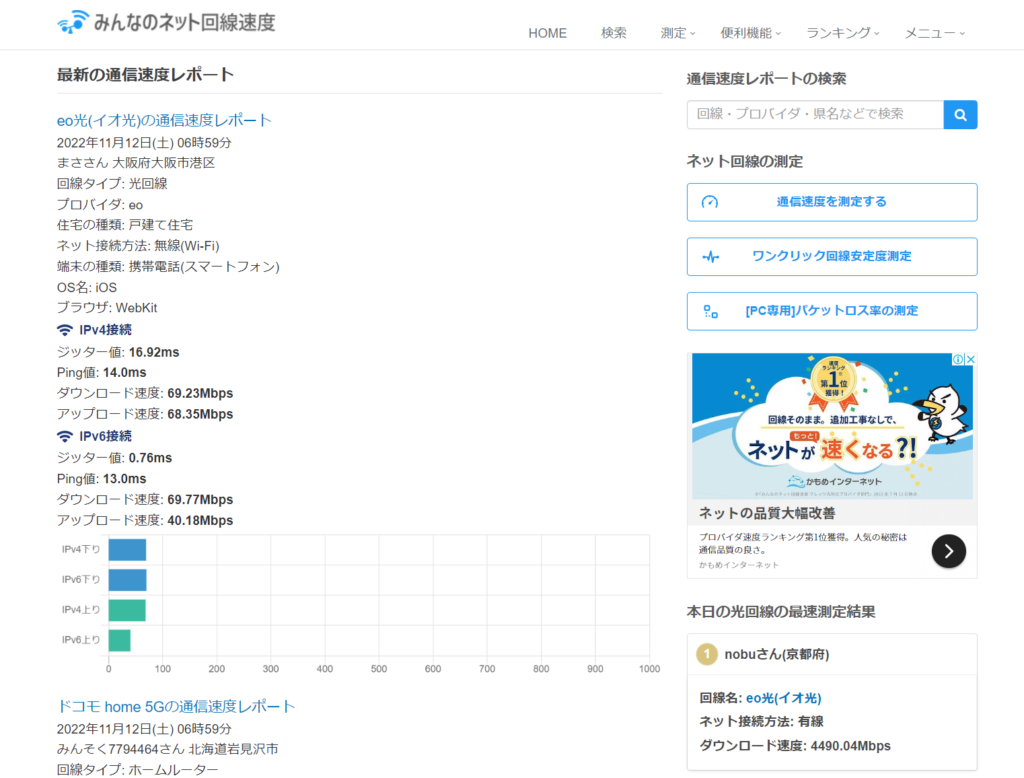1024x778 pixels.
Task: Click the ネットの品質大幅改善 ad headline
Action: [x=767, y=513]
